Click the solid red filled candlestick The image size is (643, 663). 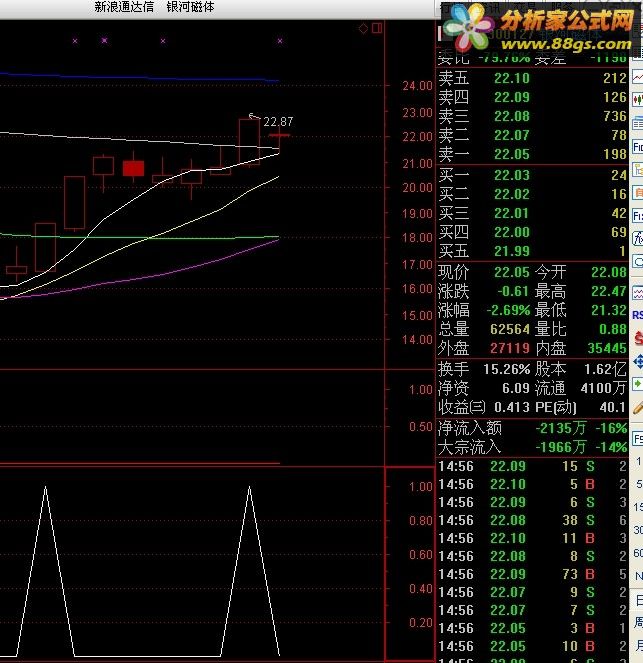pos(134,168)
